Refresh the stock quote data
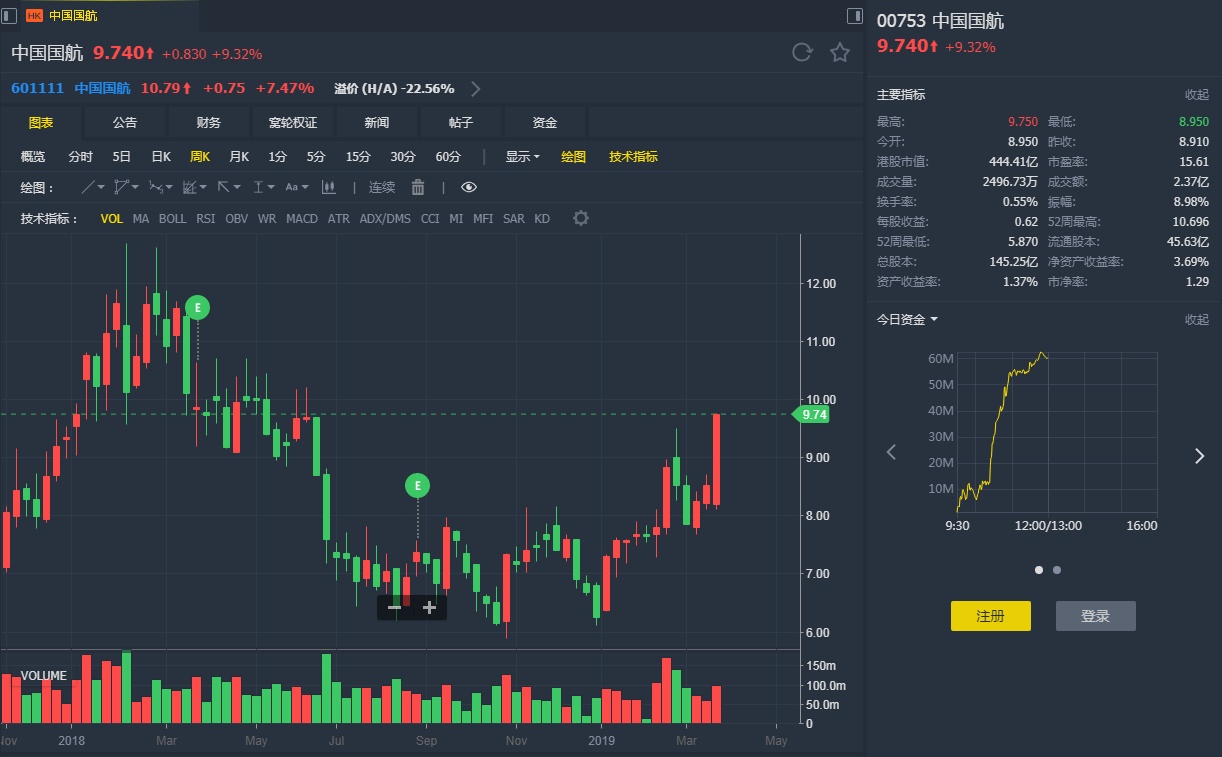Viewport: 1222px width, 757px height. [x=801, y=53]
